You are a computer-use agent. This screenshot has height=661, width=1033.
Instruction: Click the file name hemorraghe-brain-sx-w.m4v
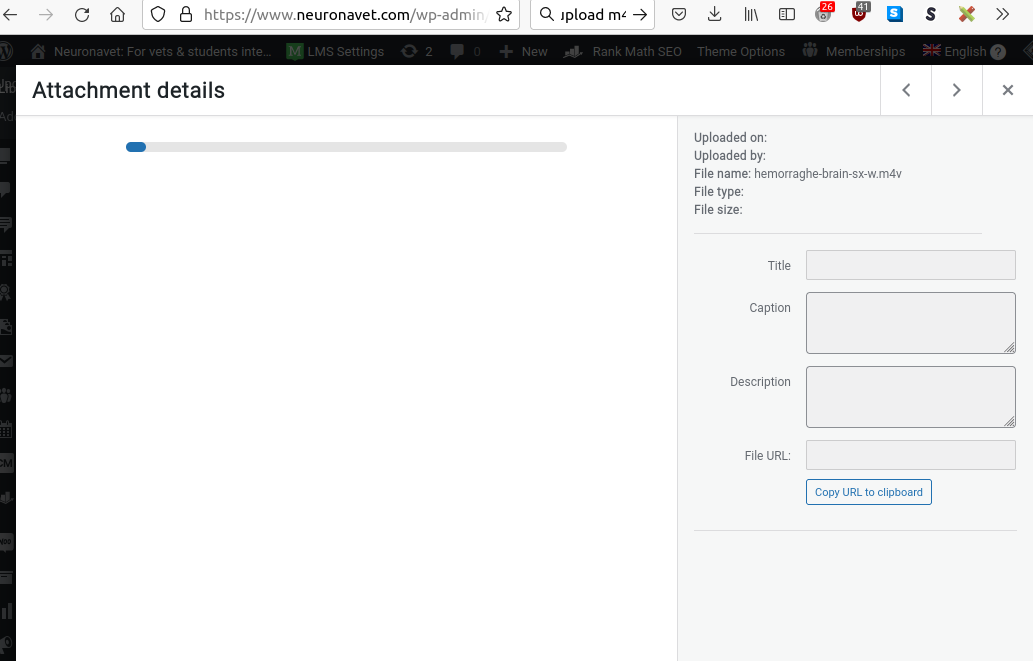point(827,174)
